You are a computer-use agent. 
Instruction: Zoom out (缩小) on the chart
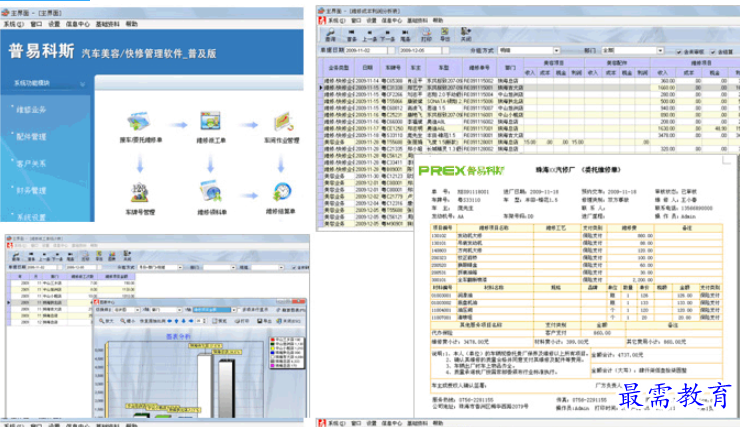128,321
